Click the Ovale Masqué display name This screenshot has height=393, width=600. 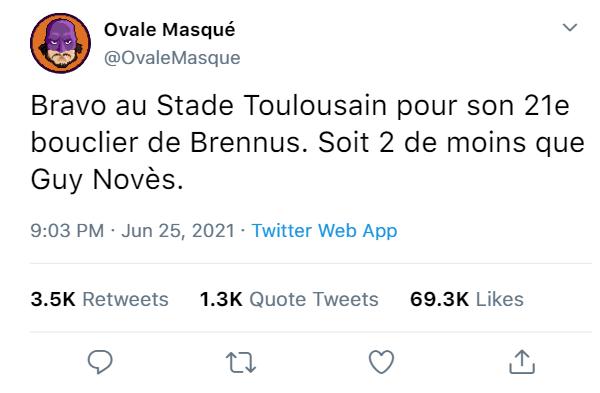coord(170,29)
